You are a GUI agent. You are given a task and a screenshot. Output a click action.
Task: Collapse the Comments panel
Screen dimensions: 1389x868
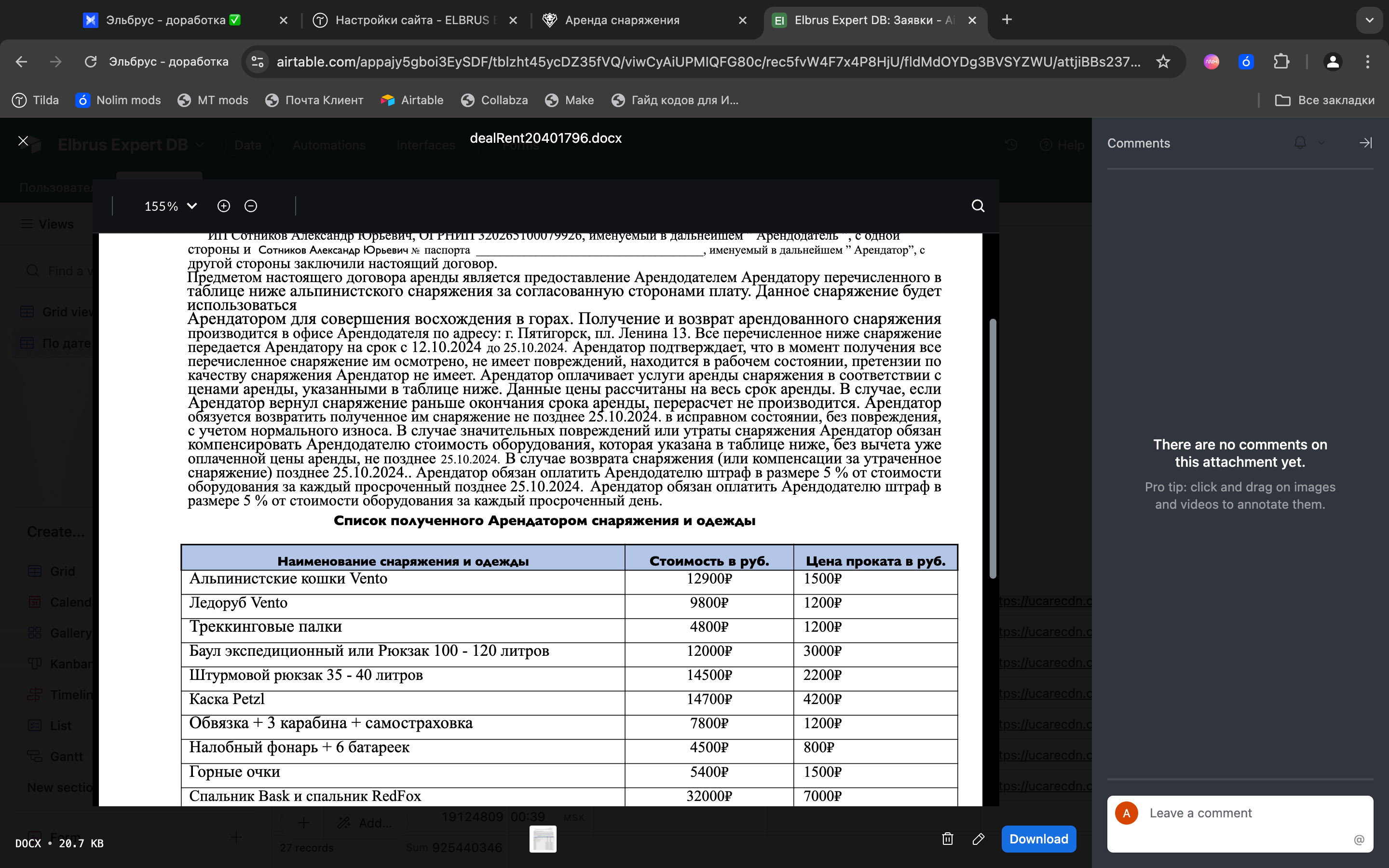tap(1365, 143)
